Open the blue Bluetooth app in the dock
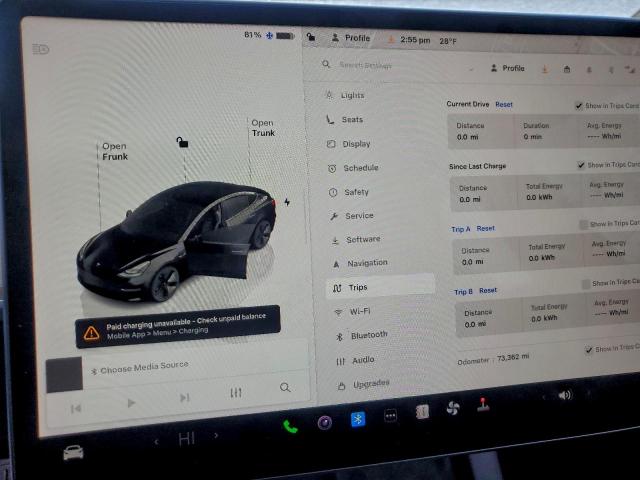This screenshot has height=480, width=640. tap(358, 419)
